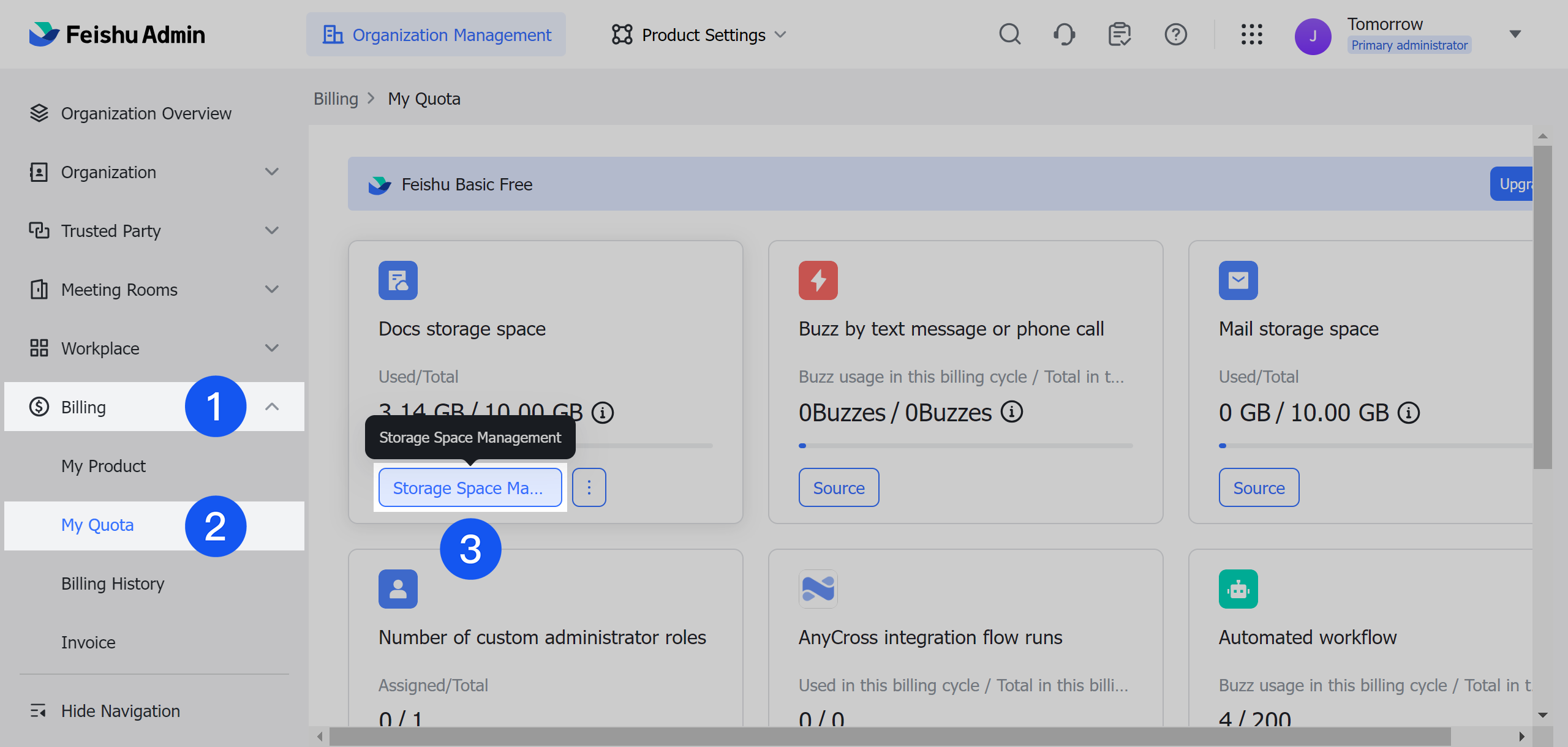Click the Trusted Party icon in sidebar

coord(39,230)
